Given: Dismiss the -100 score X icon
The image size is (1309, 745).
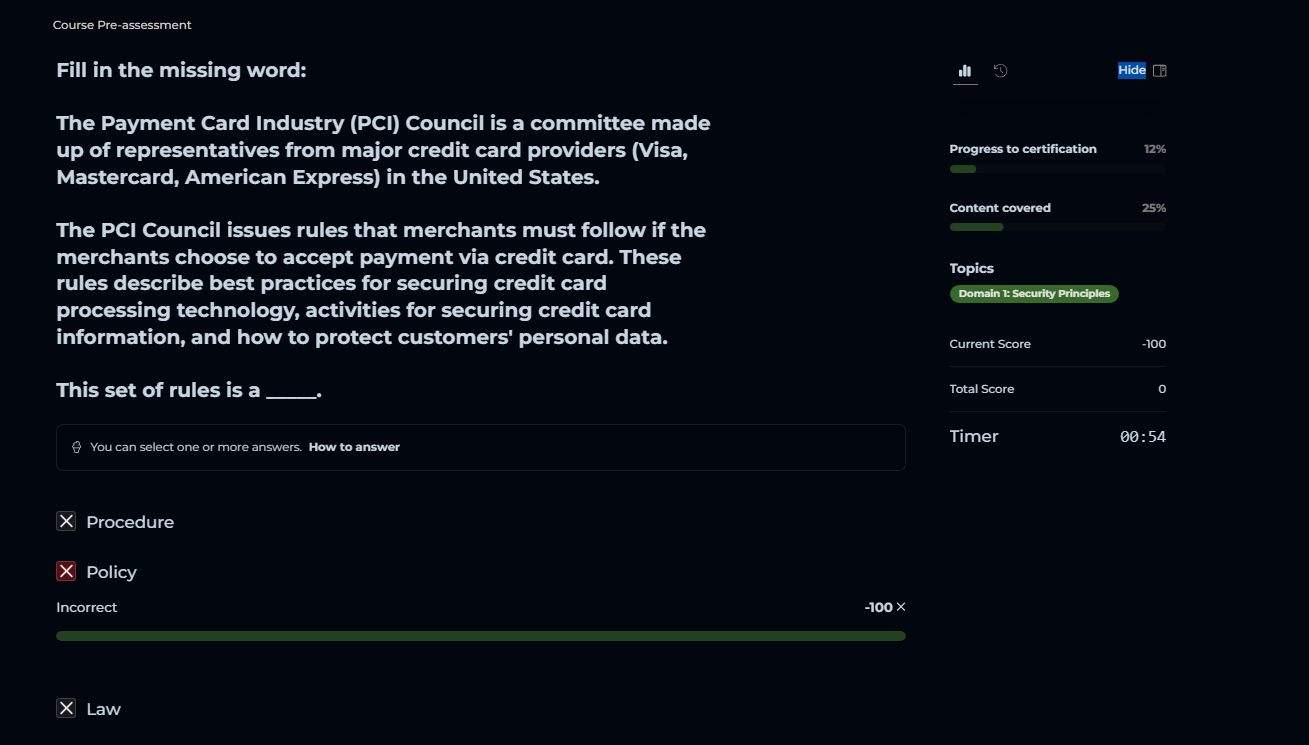Looking at the screenshot, I should point(901,607).
